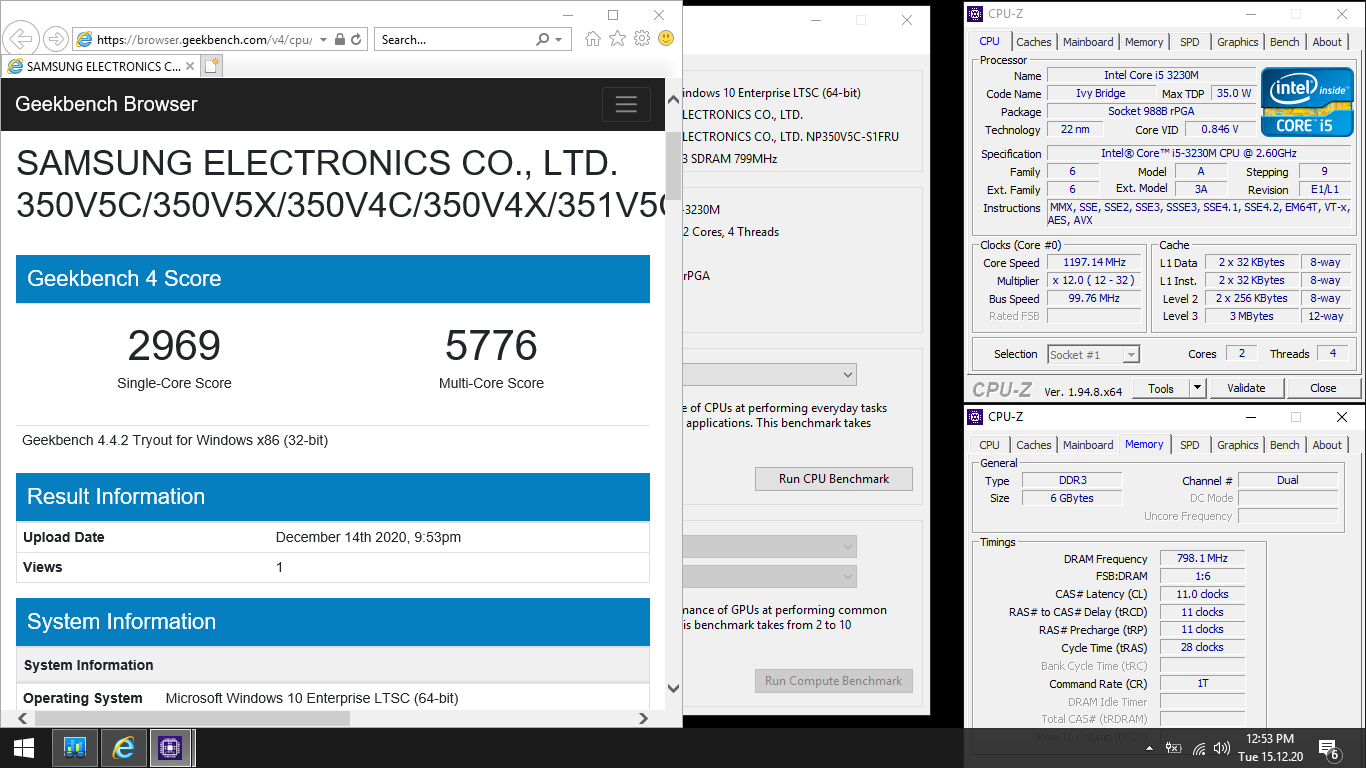Open Graphics tab in lower CPU-Z window
Image resolution: width=1366 pixels, height=768 pixels.
coord(1238,445)
